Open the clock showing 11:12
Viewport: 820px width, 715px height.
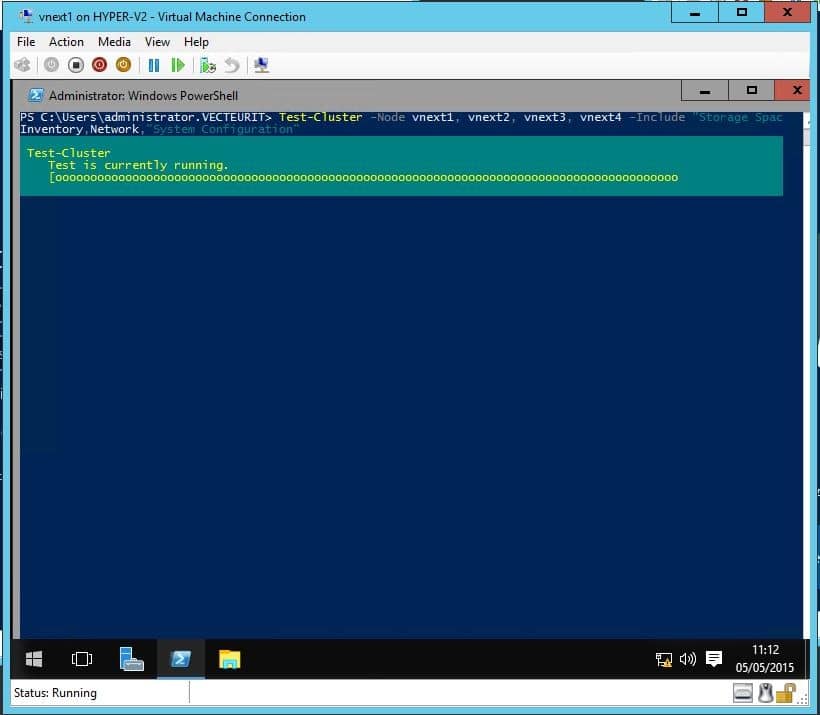(x=765, y=658)
